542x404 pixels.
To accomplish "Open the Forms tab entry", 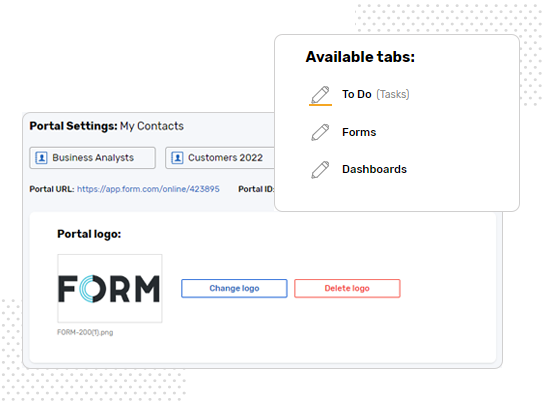I will coord(359,132).
